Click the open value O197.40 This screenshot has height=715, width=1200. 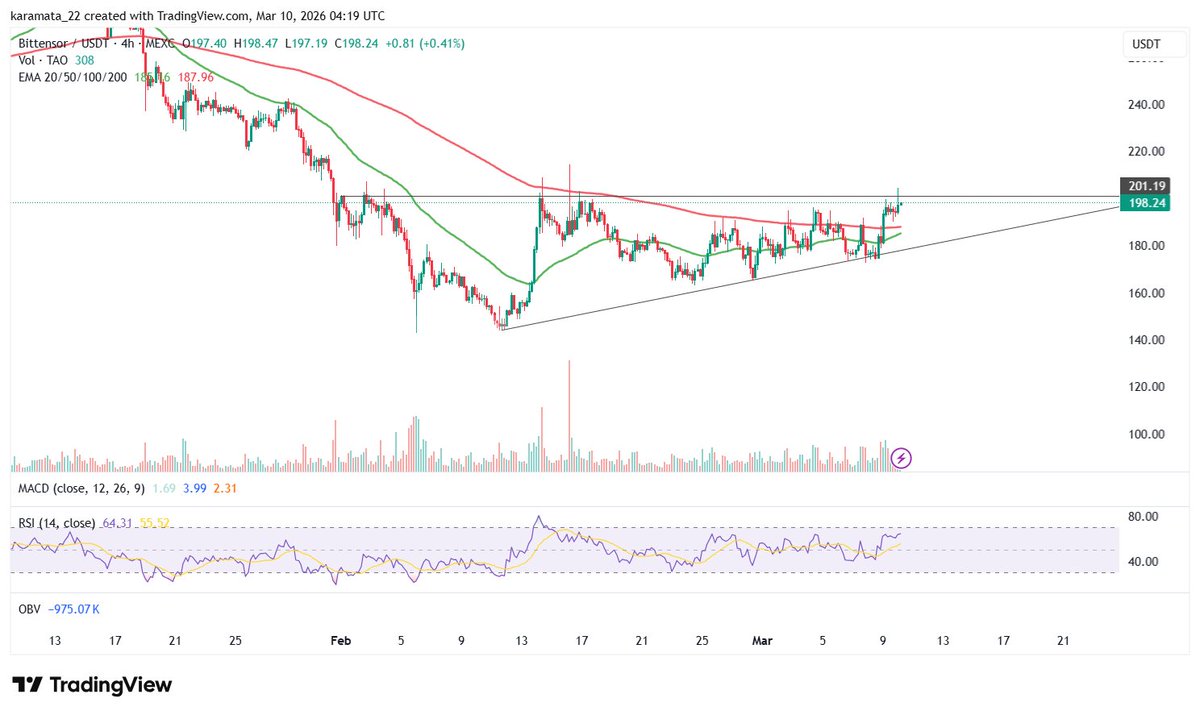203,43
